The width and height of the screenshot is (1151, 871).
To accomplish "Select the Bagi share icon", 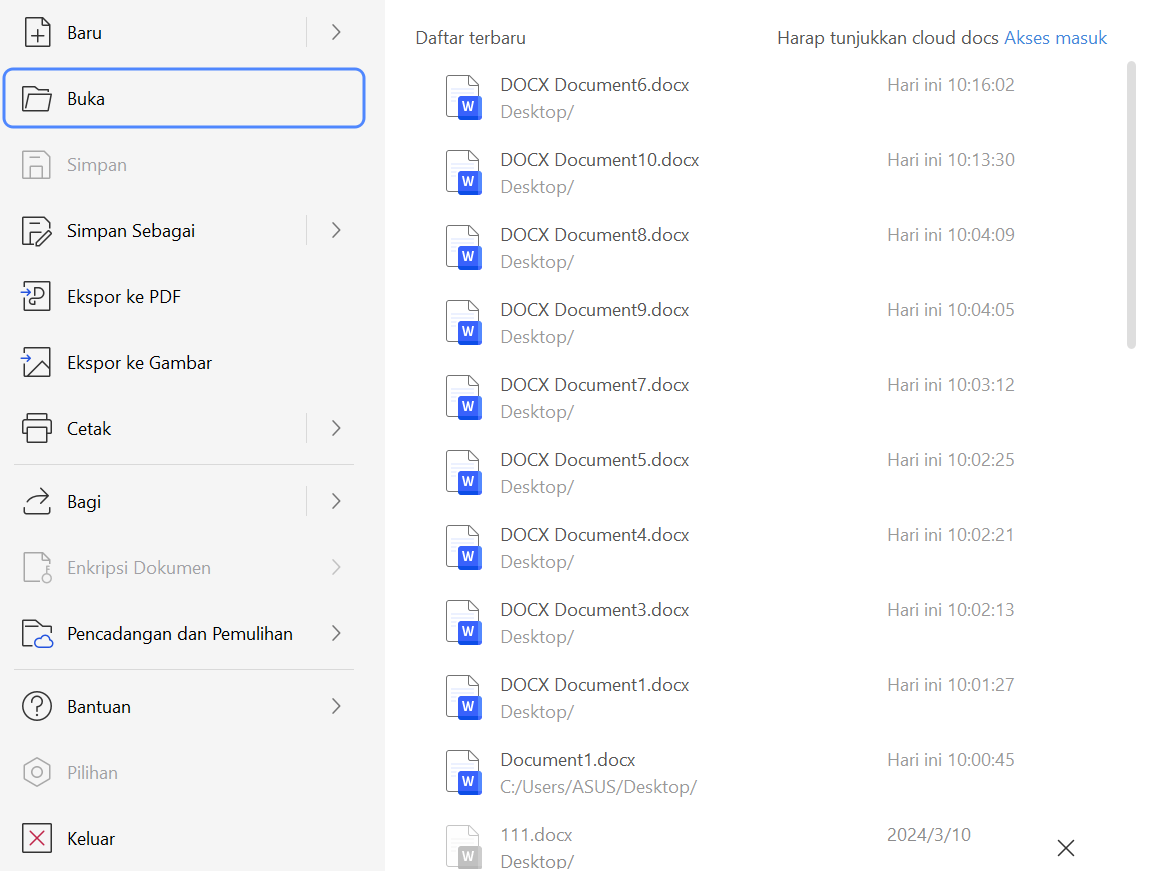I will [x=36, y=501].
